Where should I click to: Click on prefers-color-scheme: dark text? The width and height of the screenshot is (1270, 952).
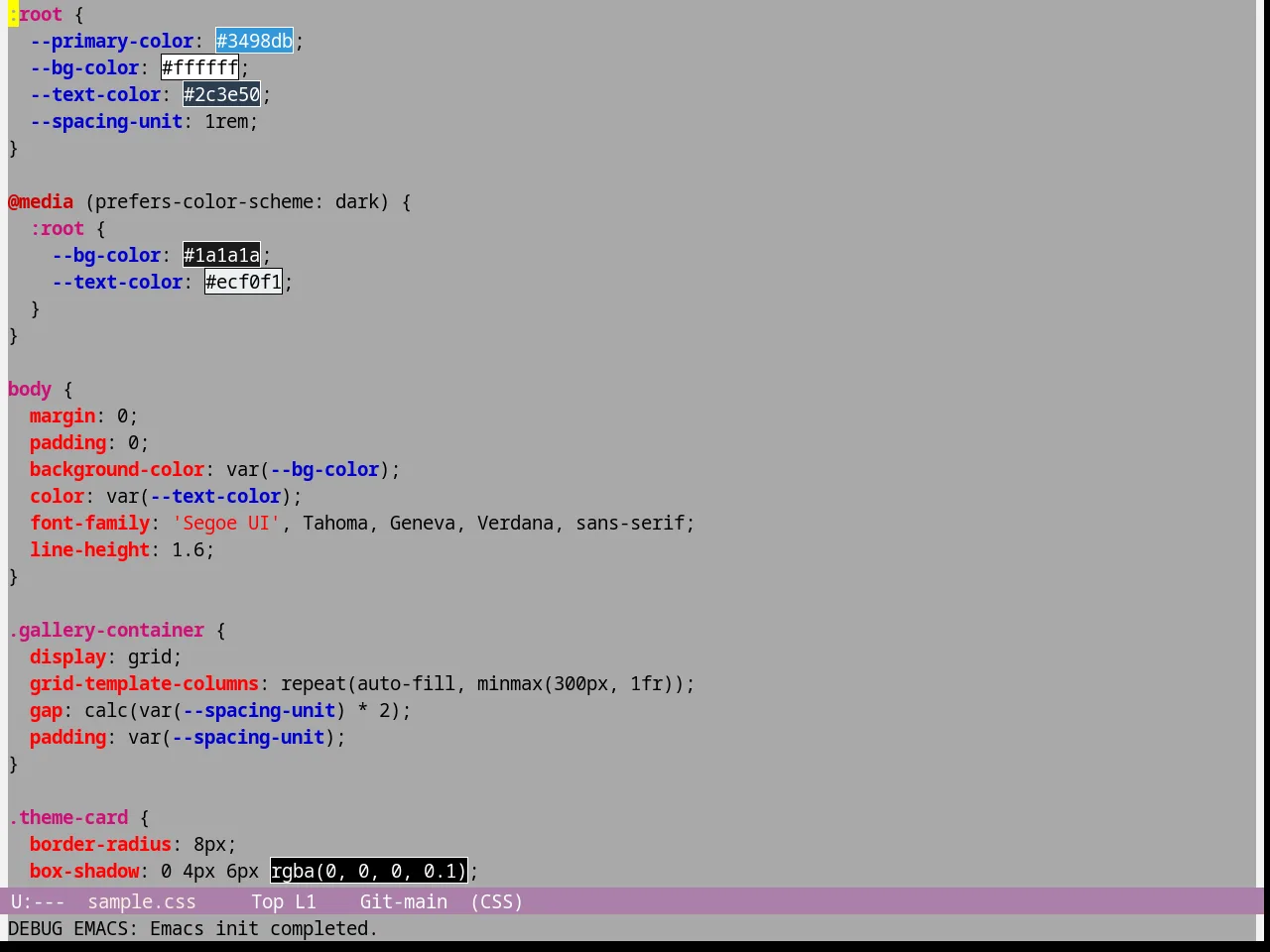237,201
